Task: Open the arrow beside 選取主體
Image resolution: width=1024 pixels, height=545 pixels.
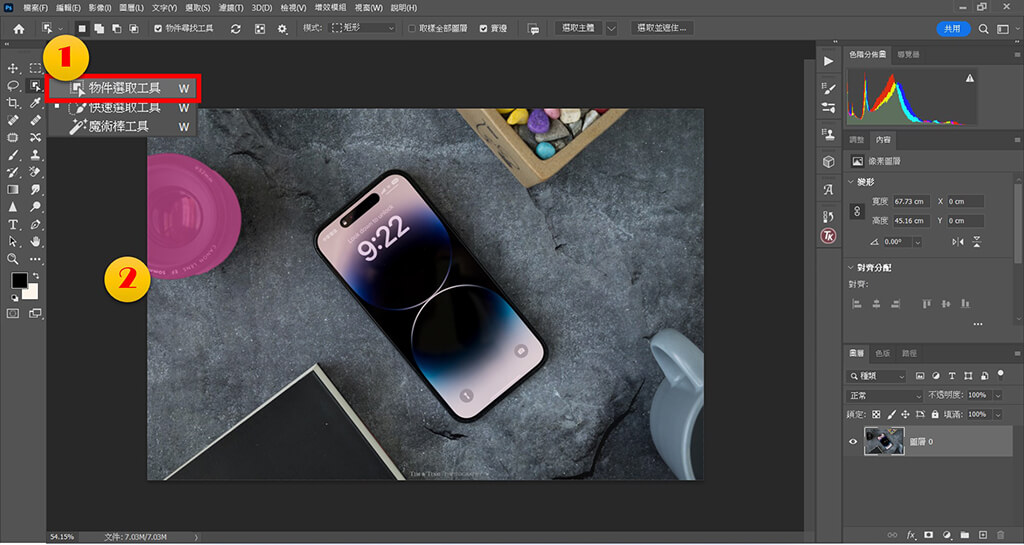Action: coord(611,29)
